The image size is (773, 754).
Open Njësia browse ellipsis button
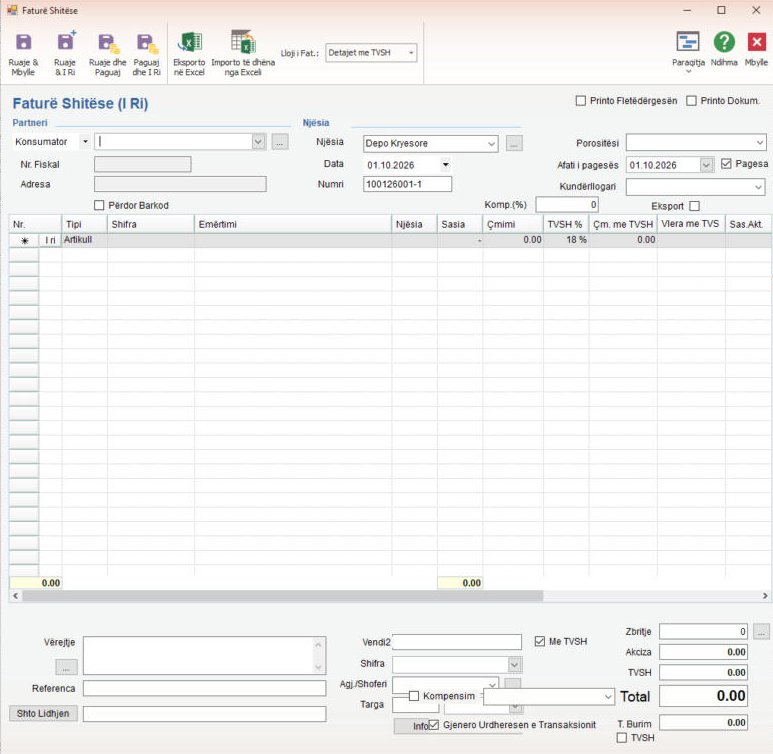pyautogui.click(x=514, y=144)
